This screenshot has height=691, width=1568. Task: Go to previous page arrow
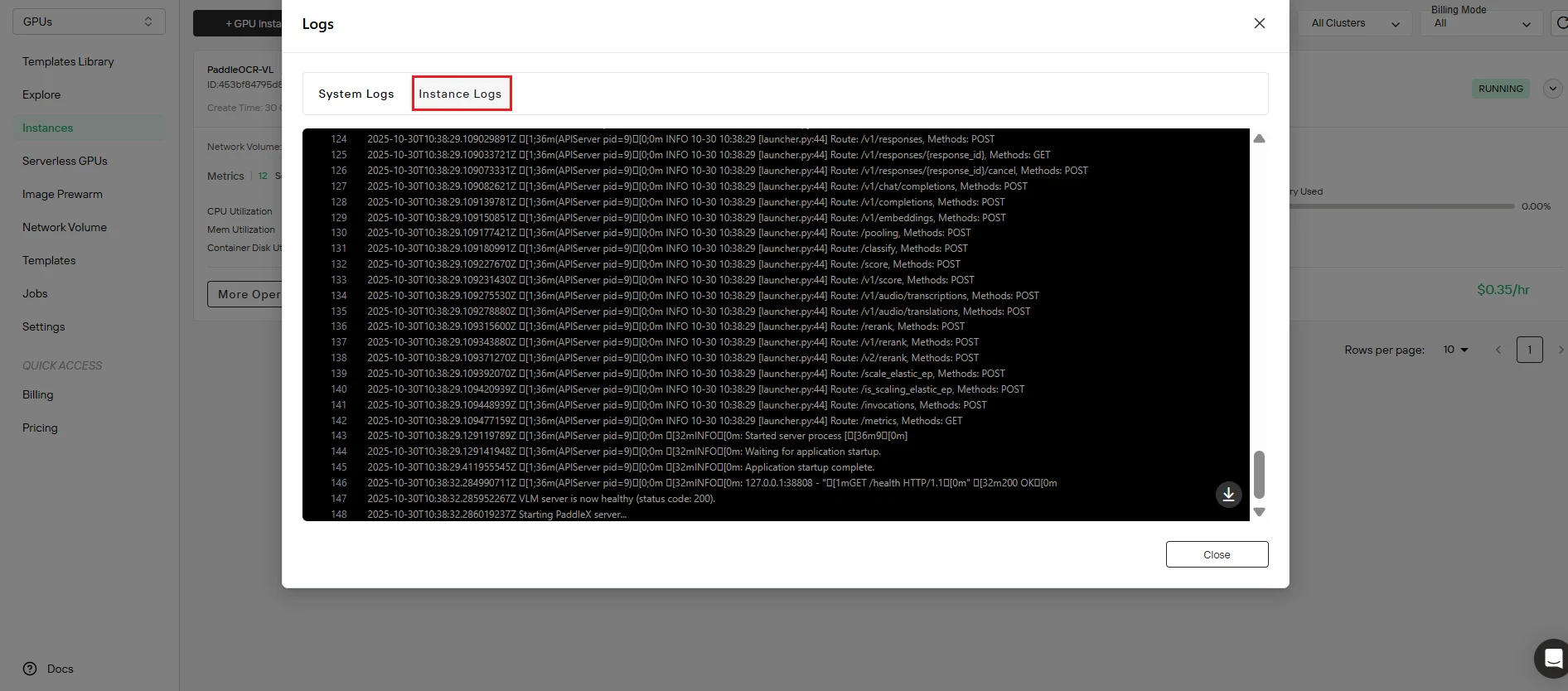tap(1498, 350)
